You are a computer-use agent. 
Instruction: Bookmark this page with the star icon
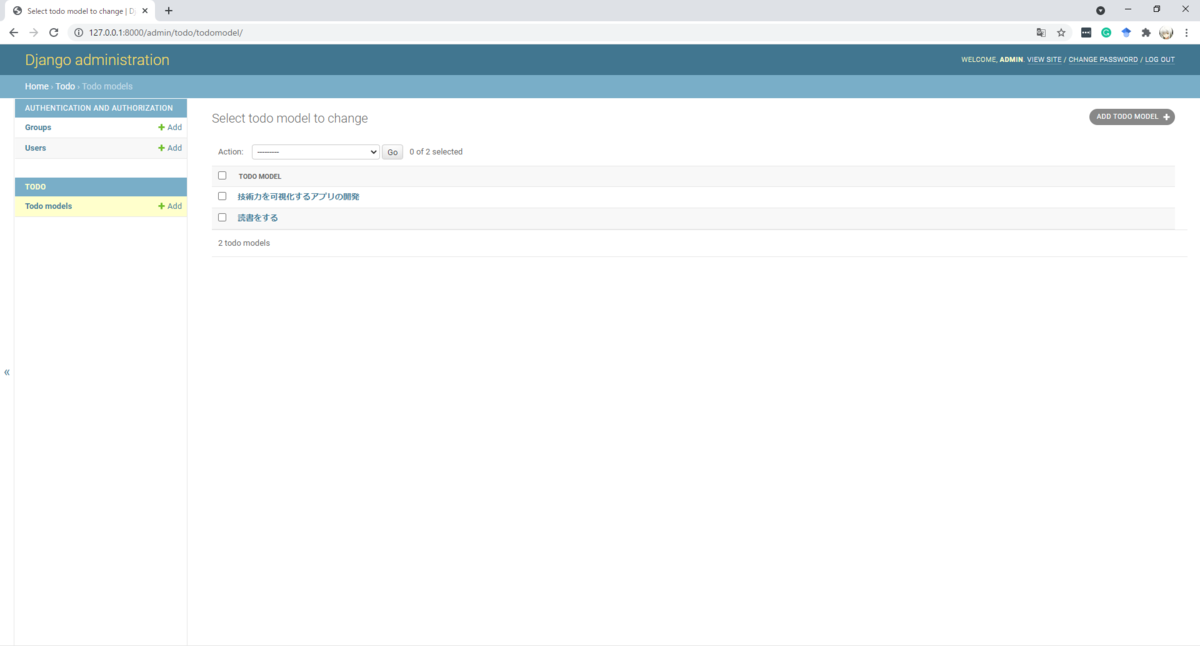coord(1062,32)
